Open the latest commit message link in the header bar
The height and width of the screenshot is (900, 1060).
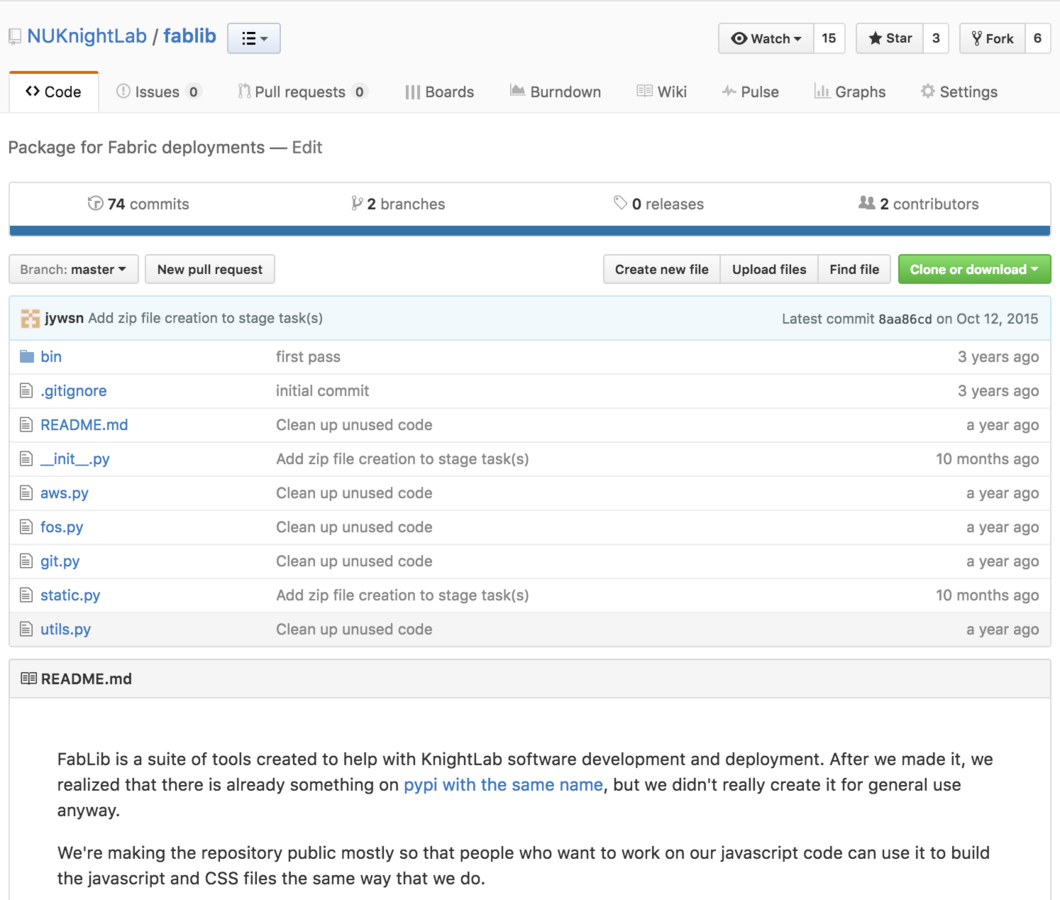click(x=206, y=318)
